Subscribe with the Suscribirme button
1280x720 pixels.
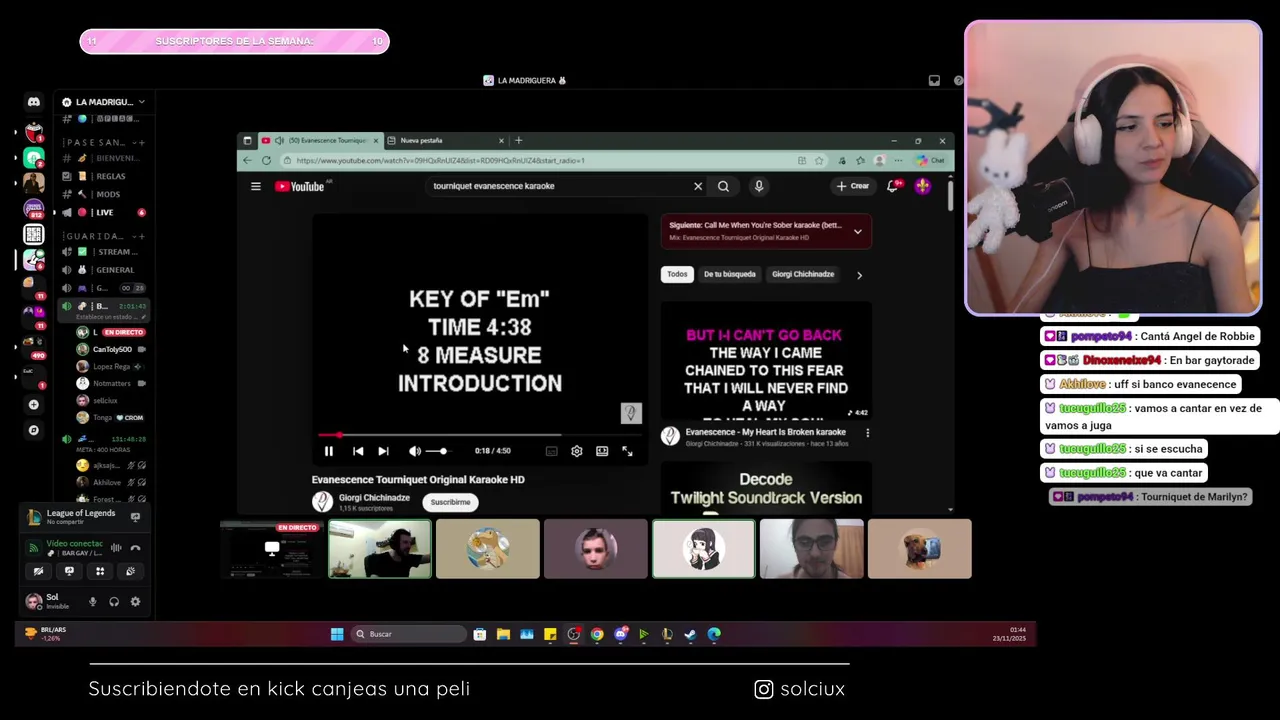pos(450,502)
